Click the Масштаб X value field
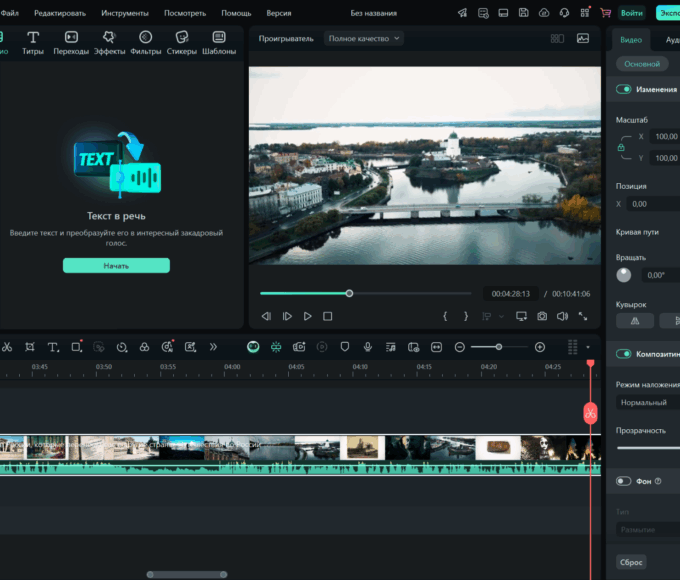This screenshot has height=580, width=680. 664,137
